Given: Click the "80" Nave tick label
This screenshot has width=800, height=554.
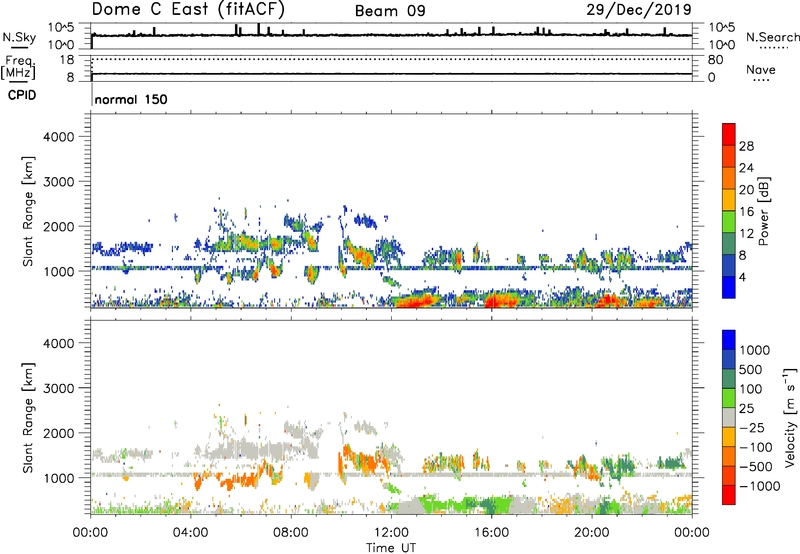Looking at the screenshot, I should coord(715,60).
